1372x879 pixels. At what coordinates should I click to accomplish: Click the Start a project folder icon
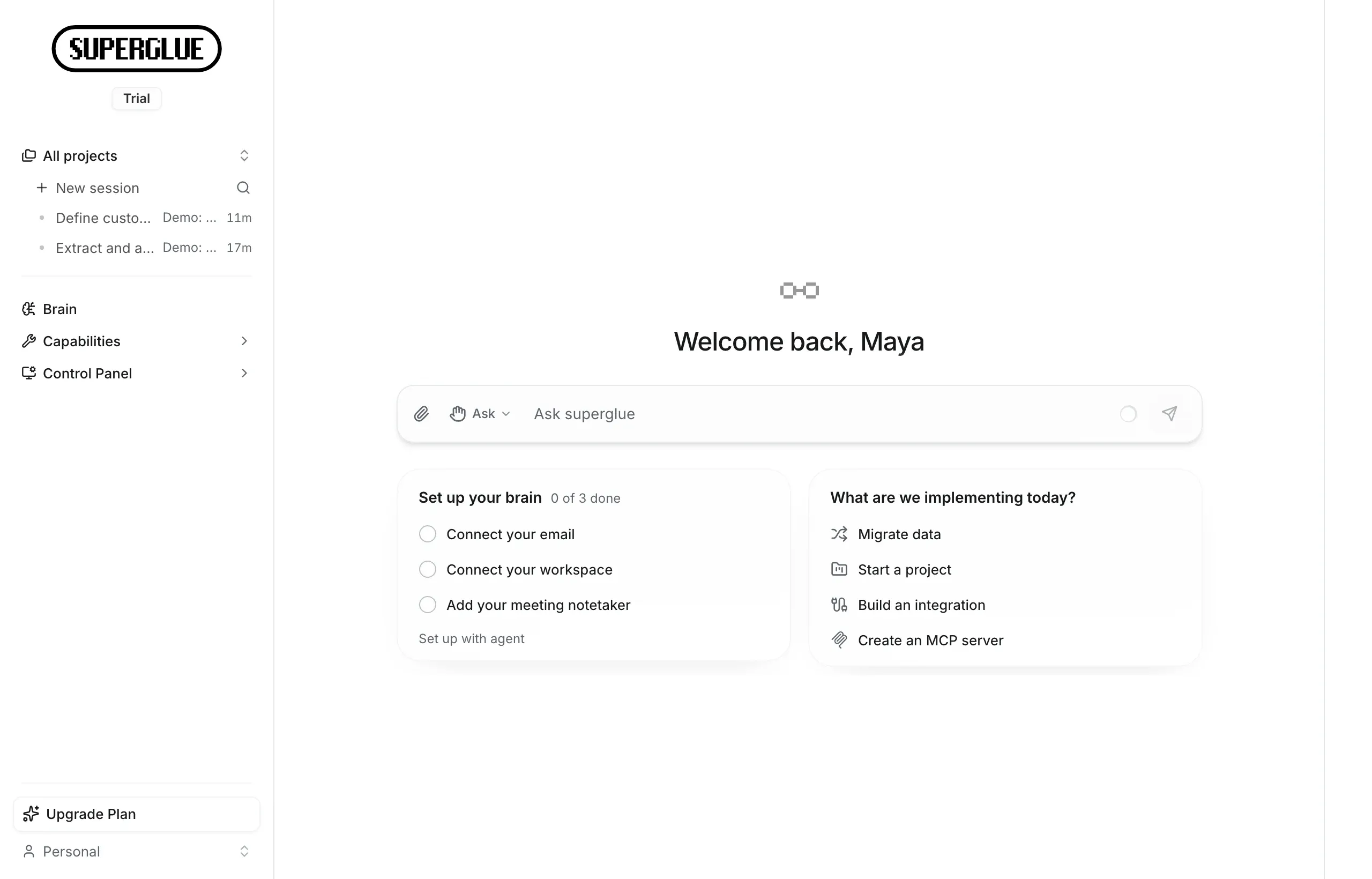[x=839, y=570]
